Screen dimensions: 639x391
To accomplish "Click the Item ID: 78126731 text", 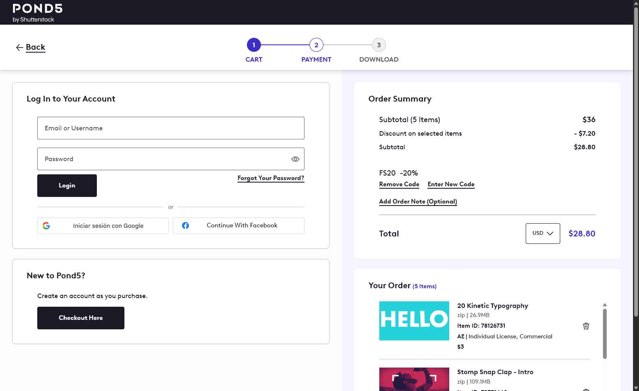I will pyautogui.click(x=481, y=326).
